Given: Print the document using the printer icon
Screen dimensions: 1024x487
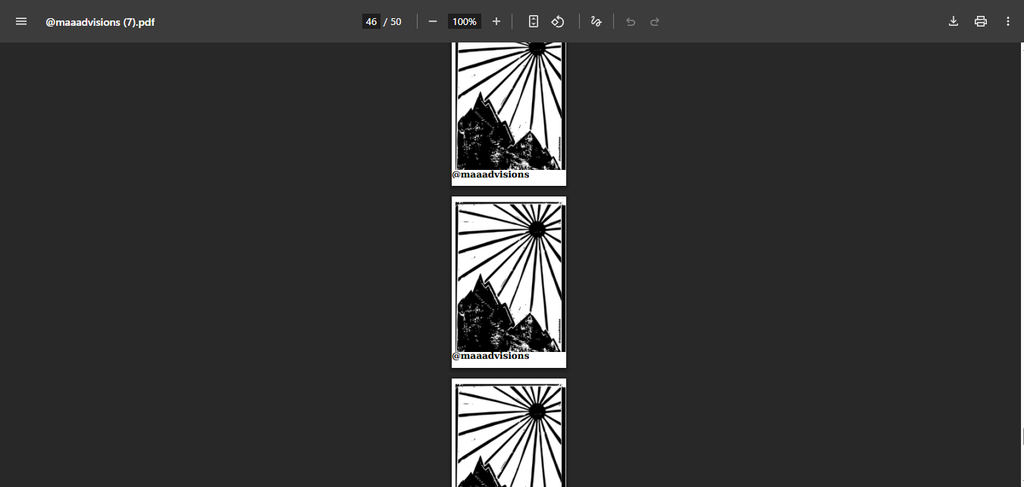Looking at the screenshot, I should click(980, 22).
